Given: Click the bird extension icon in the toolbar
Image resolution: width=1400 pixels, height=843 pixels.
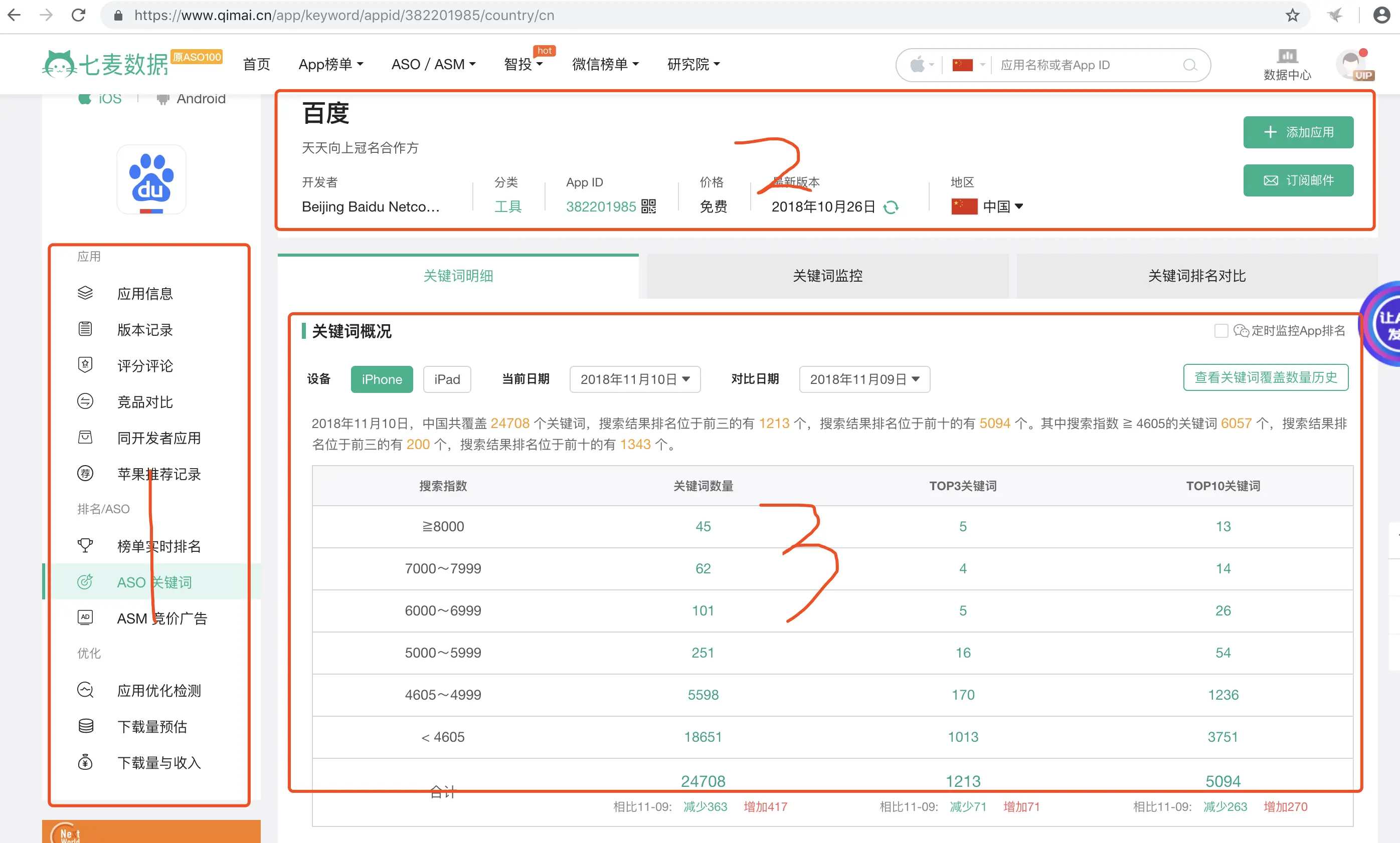Looking at the screenshot, I should 1335,16.
